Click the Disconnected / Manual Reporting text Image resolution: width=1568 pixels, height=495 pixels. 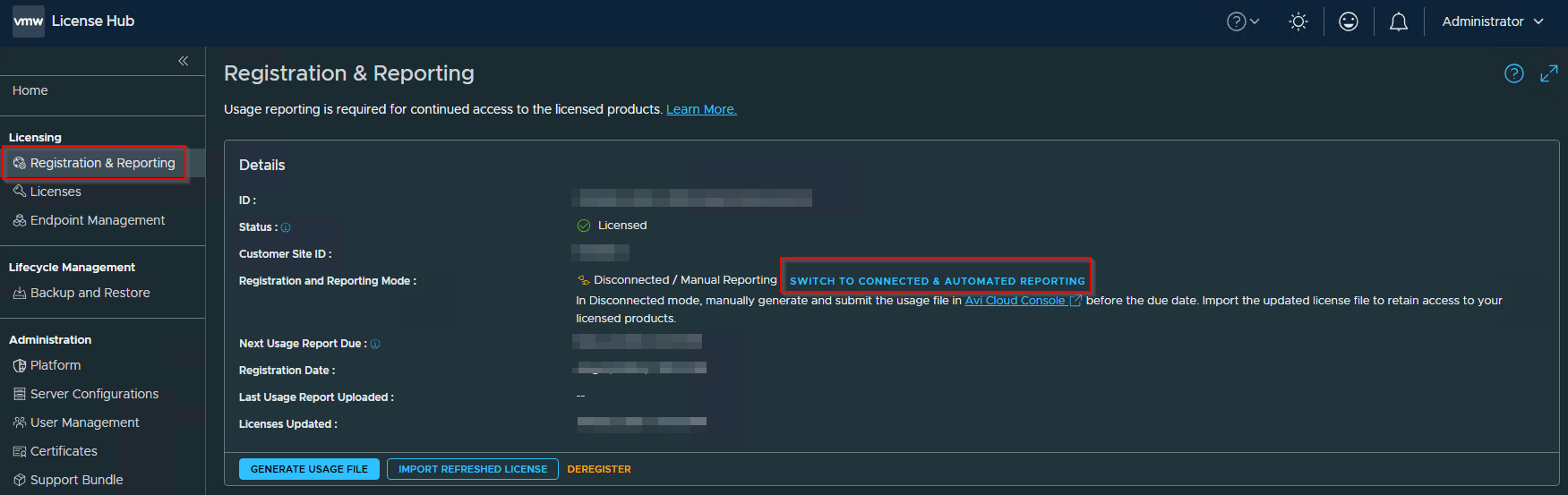click(x=685, y=280)
